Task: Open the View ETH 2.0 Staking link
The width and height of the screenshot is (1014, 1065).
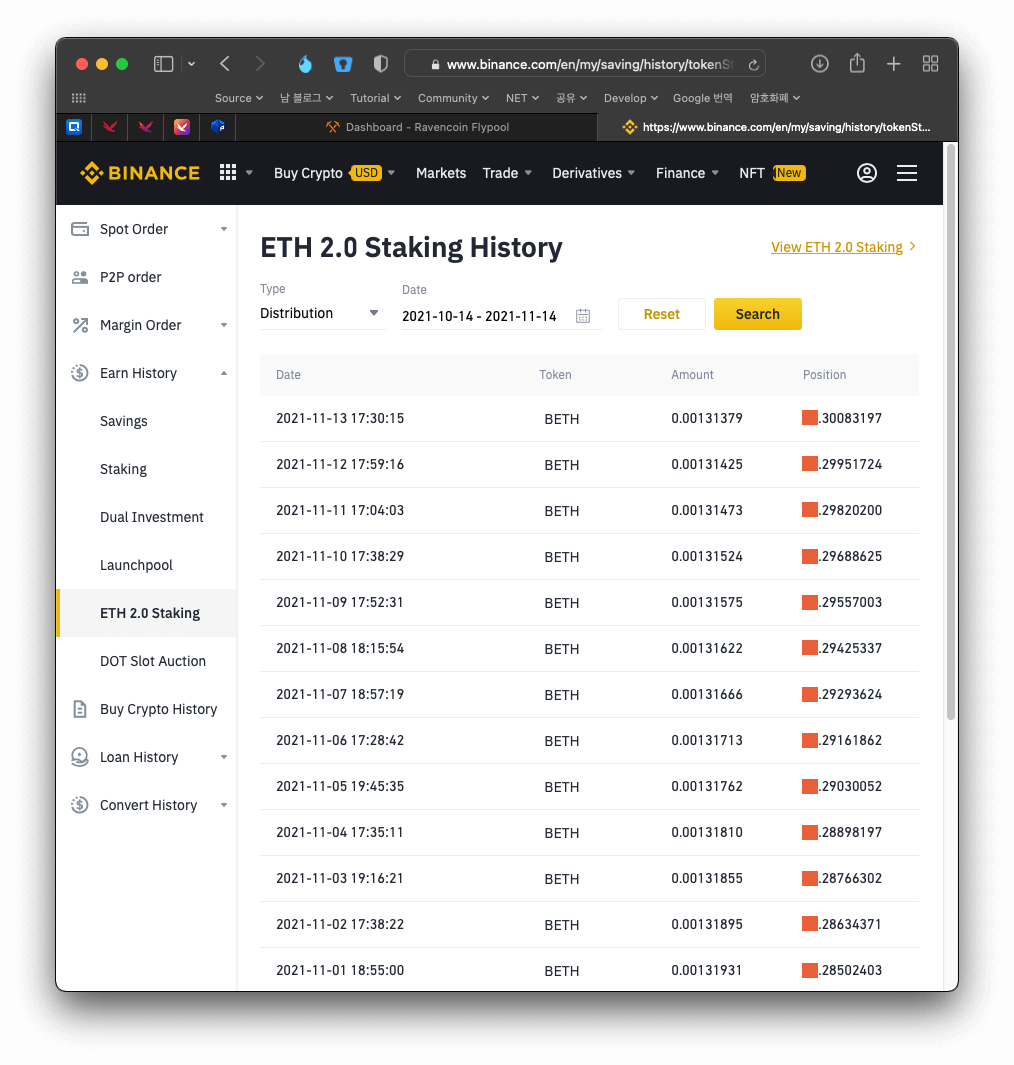Action: coord(844,247)
